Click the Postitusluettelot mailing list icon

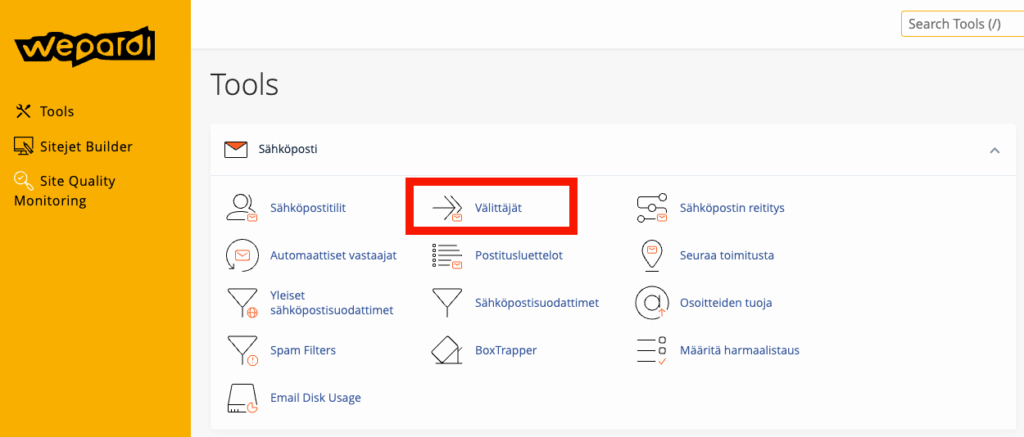pos(447,255)
